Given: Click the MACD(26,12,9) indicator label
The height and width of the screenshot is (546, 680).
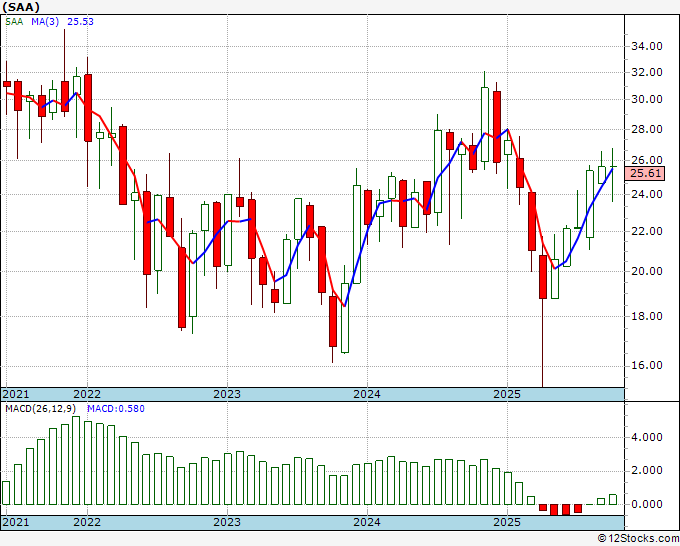Looking at the screenshot, I should pos(41,409).
